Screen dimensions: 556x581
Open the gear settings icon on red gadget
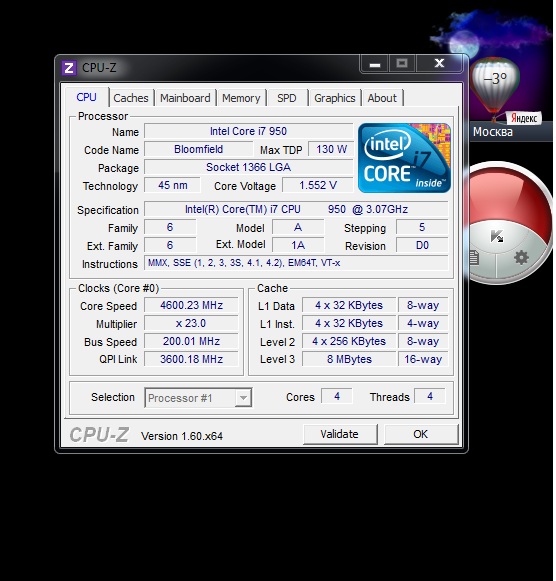coord(521,257)
